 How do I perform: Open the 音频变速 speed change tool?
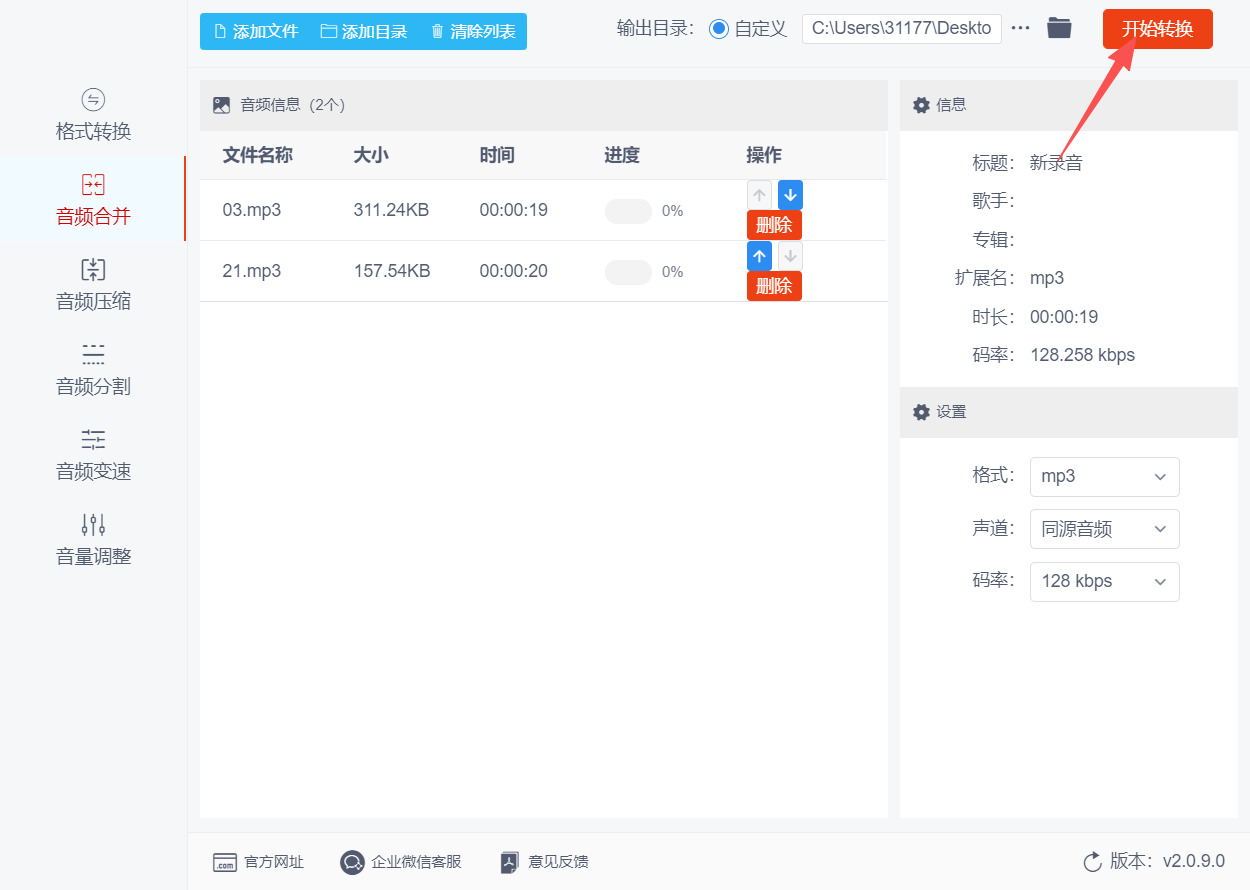93,455
